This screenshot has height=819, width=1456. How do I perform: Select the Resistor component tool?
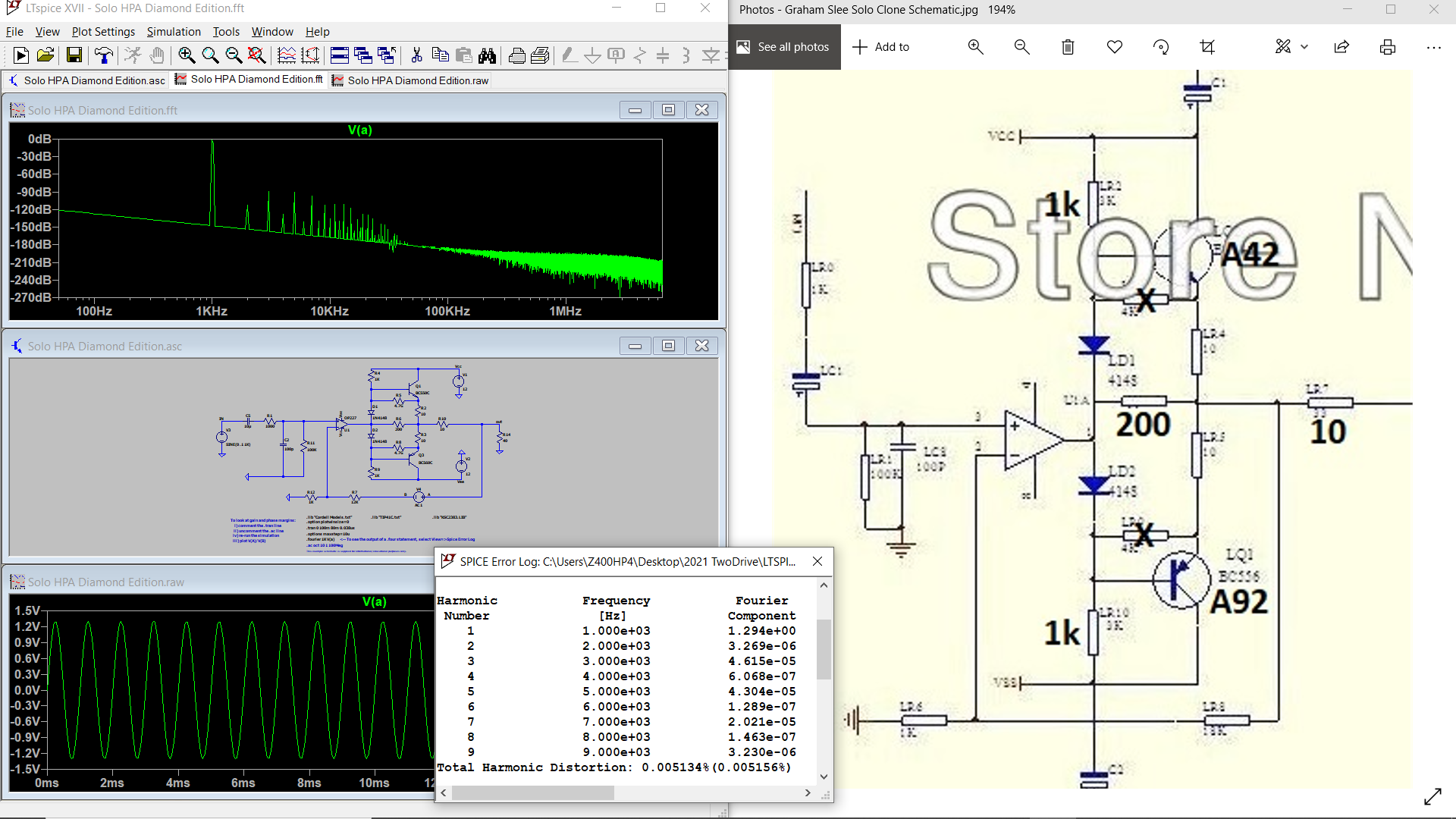coord(639,55)
